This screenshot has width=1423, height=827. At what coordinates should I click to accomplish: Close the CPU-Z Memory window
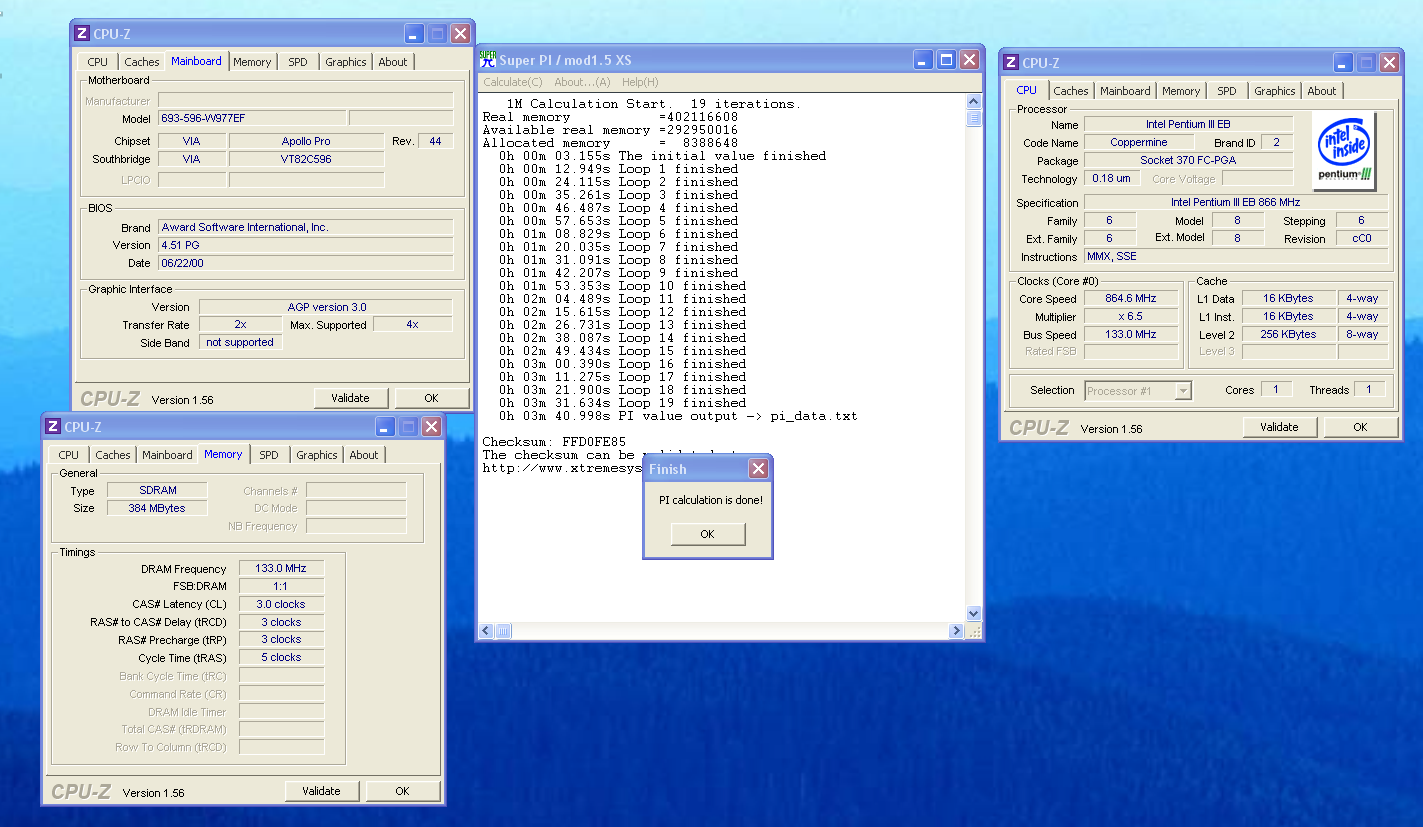point(431,427)
